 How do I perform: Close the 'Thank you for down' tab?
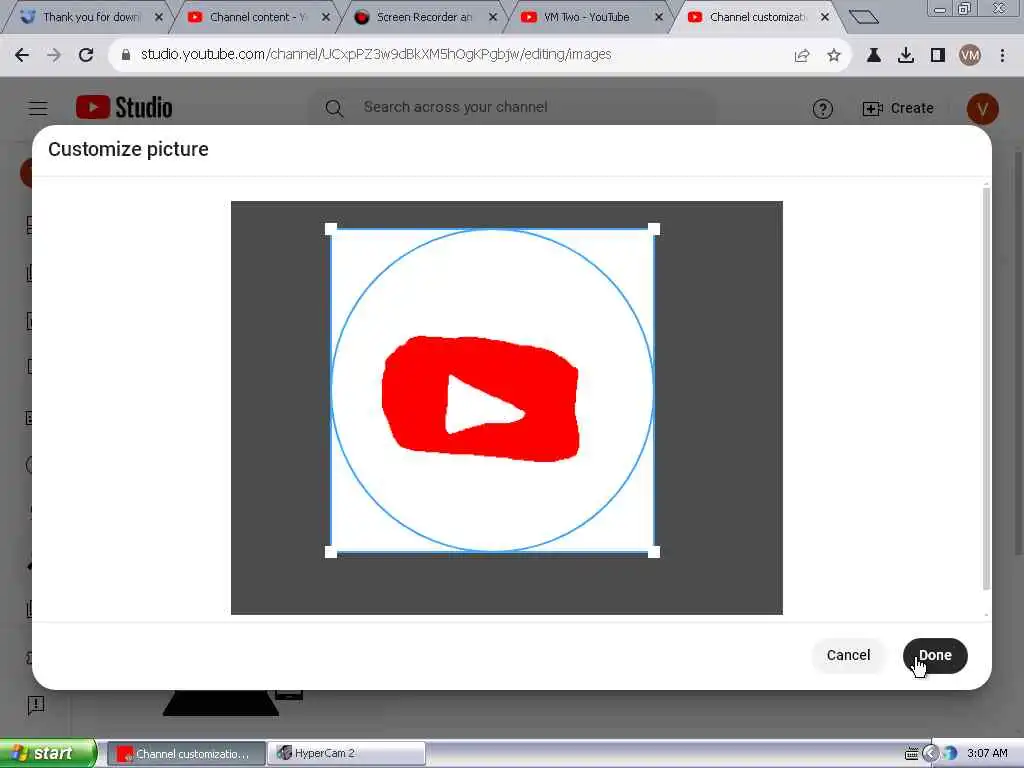pyautogui.click(x=159, y=17)
